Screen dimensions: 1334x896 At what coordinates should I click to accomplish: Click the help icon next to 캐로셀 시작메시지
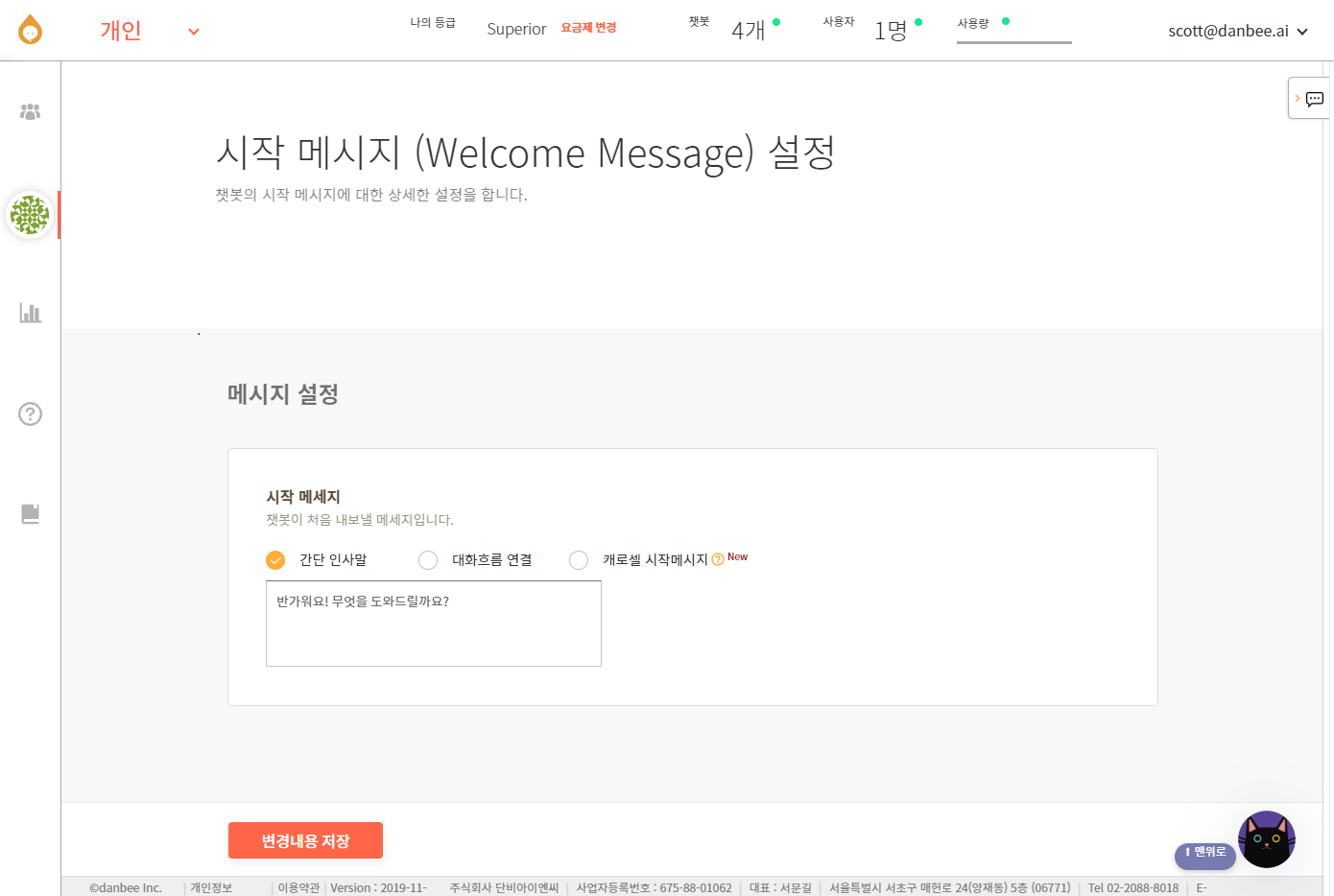[718, 560]
